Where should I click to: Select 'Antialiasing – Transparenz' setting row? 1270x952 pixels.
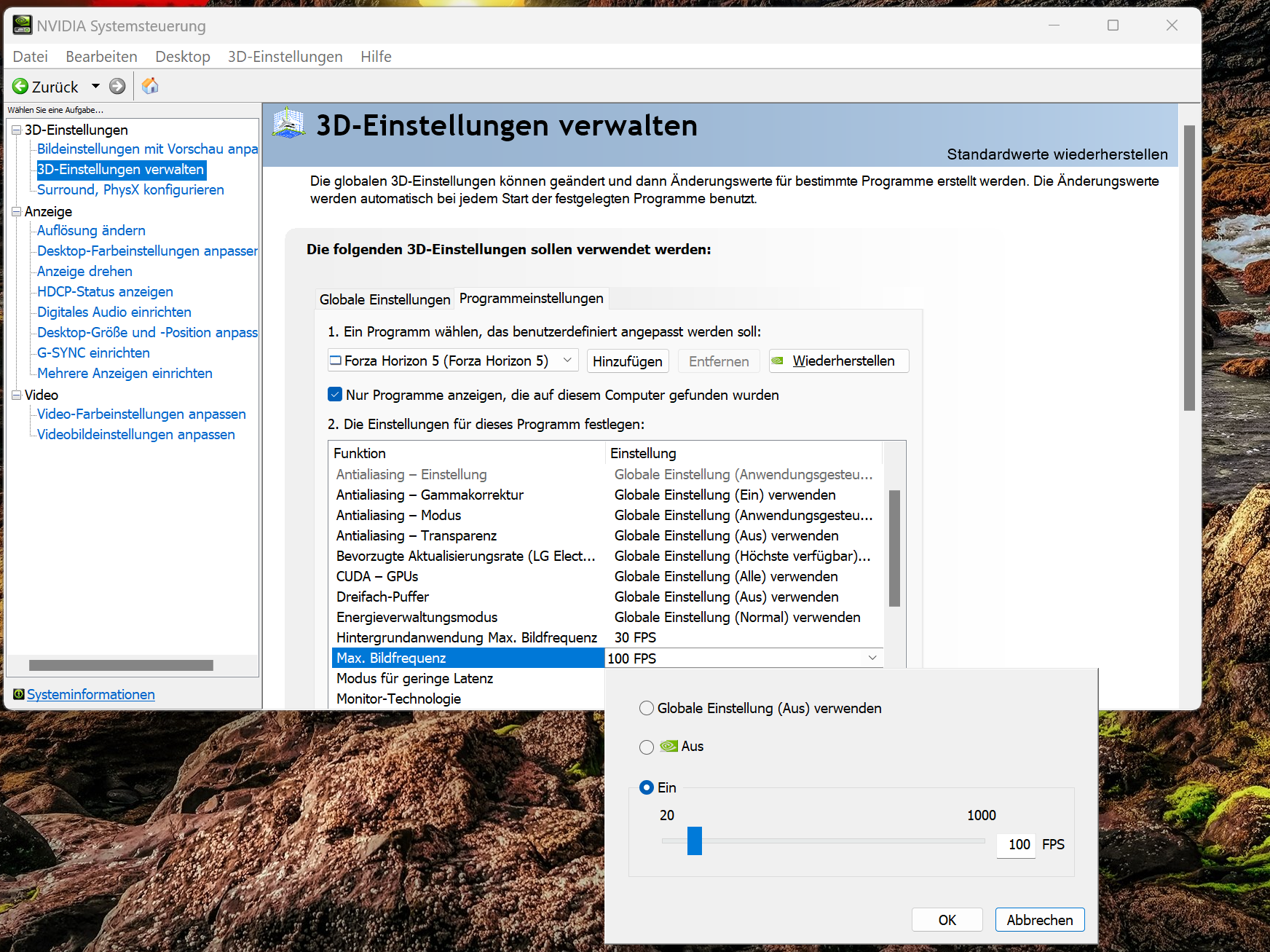click(607, 535)
